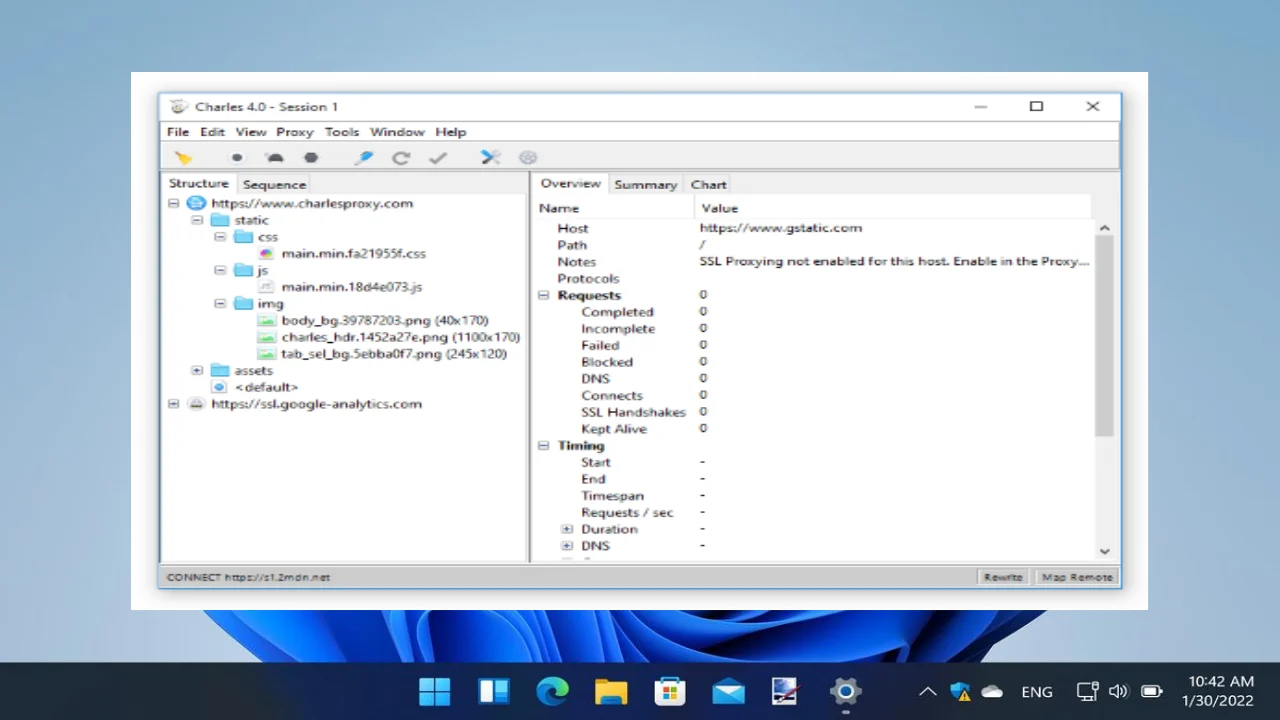Screen dimensions: 1280x720
Task: Click the script icon of main.min.18d4e073.js
Action: click(x=266, y=286)
